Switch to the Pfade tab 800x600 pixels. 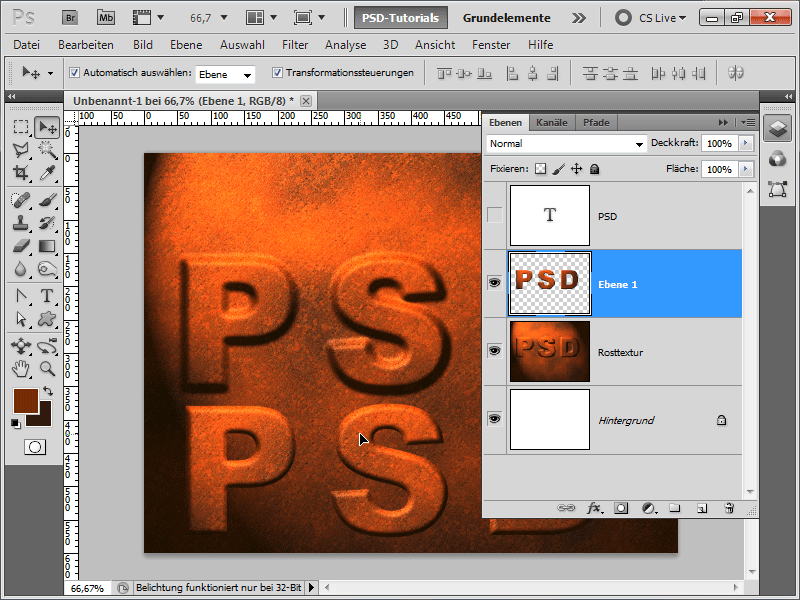pos(596,122)
